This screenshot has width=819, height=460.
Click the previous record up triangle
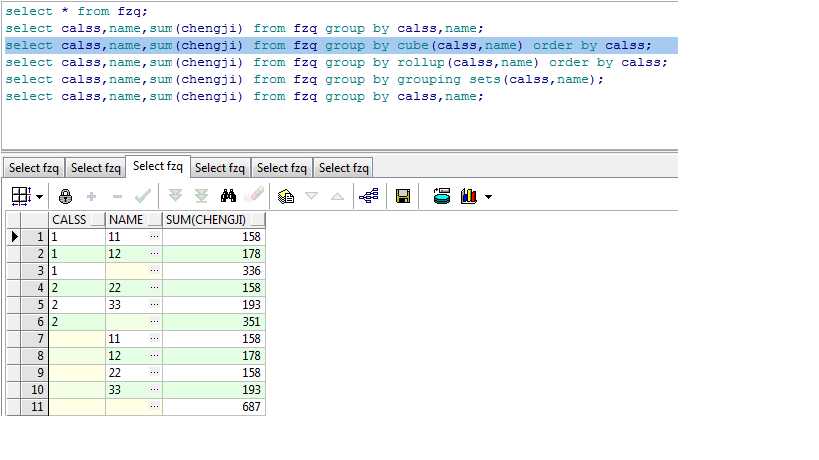click(x=337, y=196)
